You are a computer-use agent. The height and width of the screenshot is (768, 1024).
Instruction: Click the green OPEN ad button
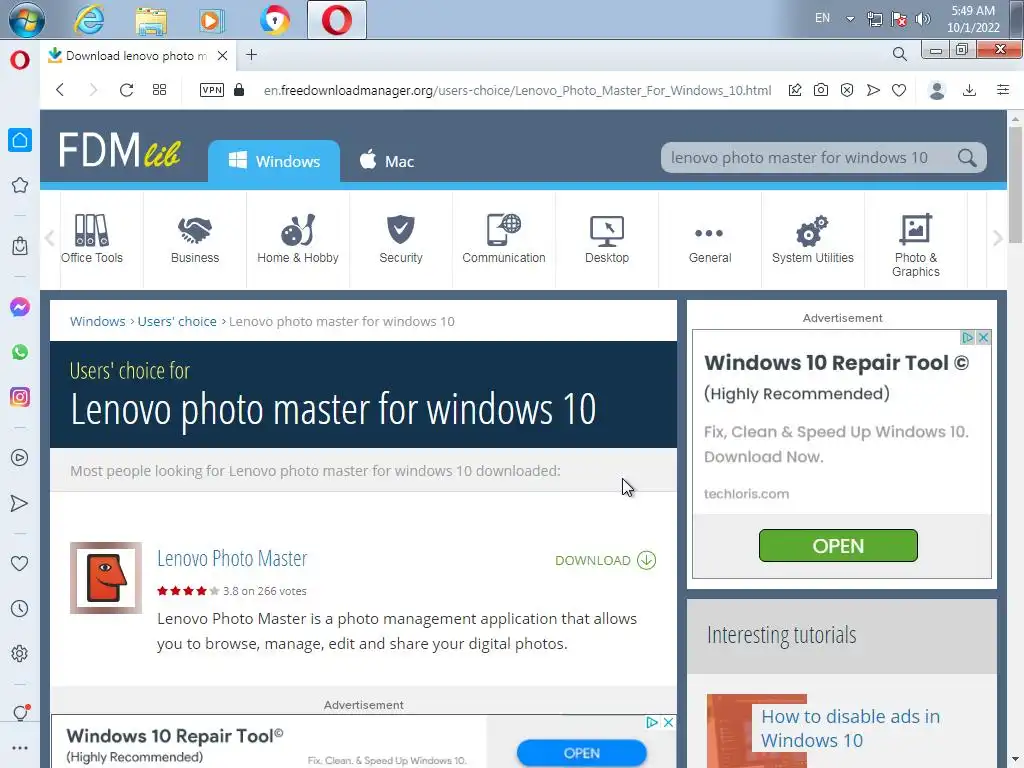(838, 545)
